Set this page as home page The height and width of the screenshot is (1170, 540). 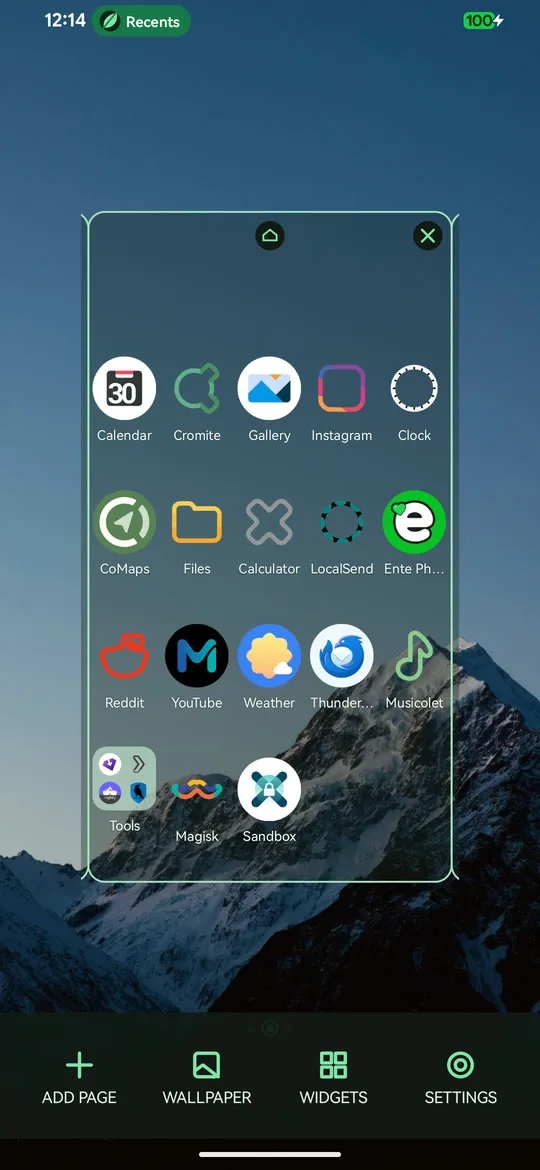click(x=270, y=236)
